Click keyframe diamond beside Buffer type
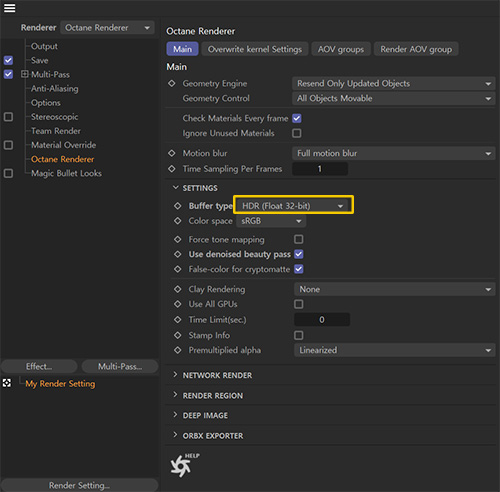The height and width of the screenshot is (492, 500). [x=178, y=206]
